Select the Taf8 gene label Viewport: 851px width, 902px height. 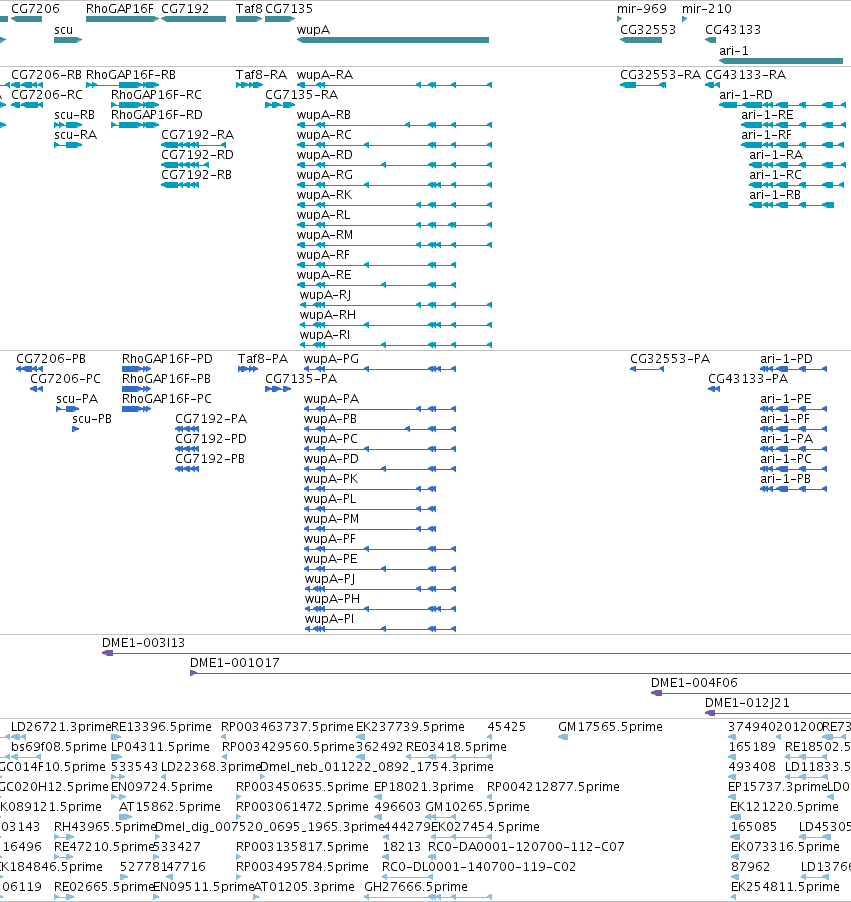pyautogui.click(x=249, y=9)
